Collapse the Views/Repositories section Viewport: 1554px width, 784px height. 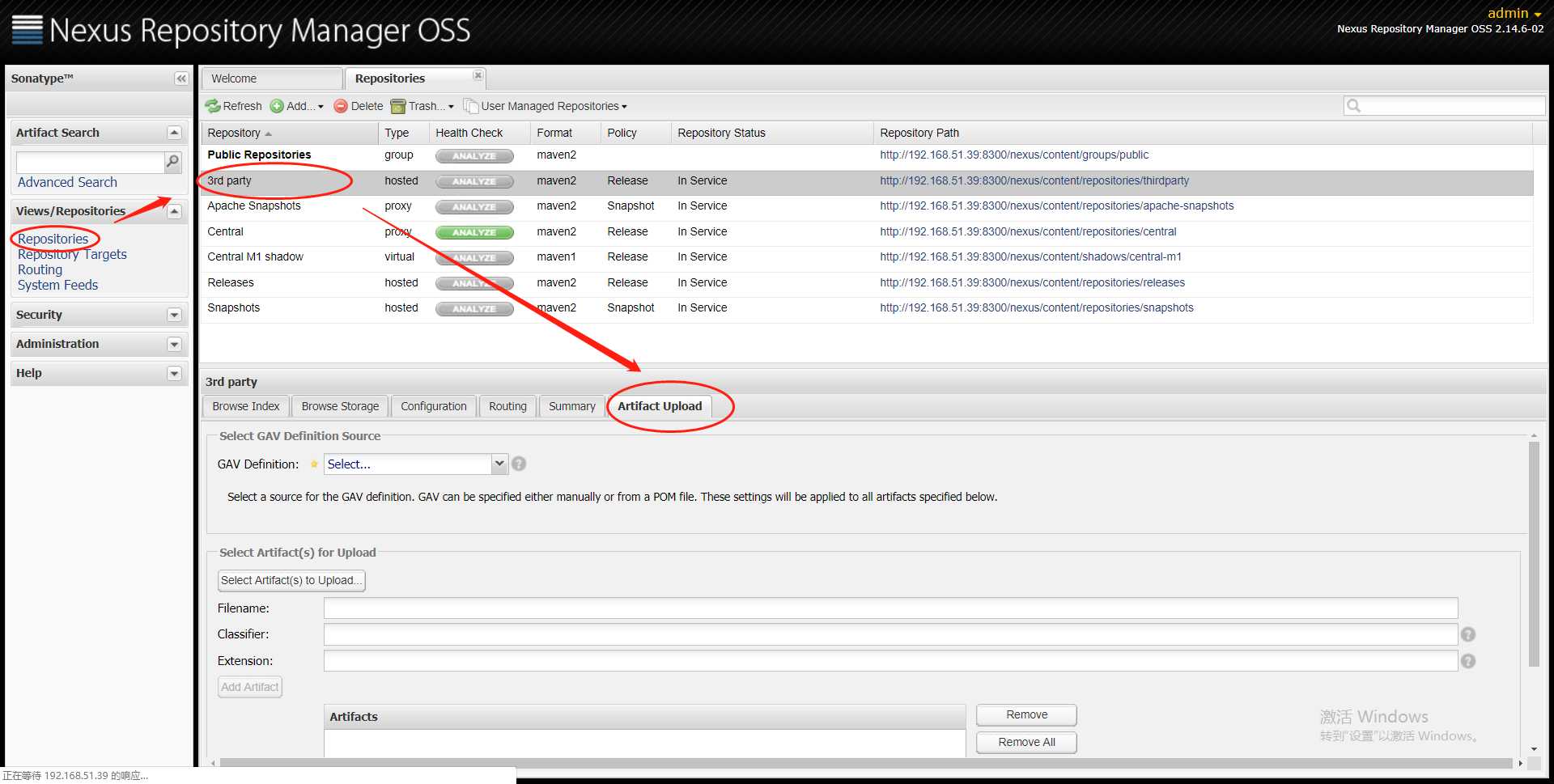point(174,211)
